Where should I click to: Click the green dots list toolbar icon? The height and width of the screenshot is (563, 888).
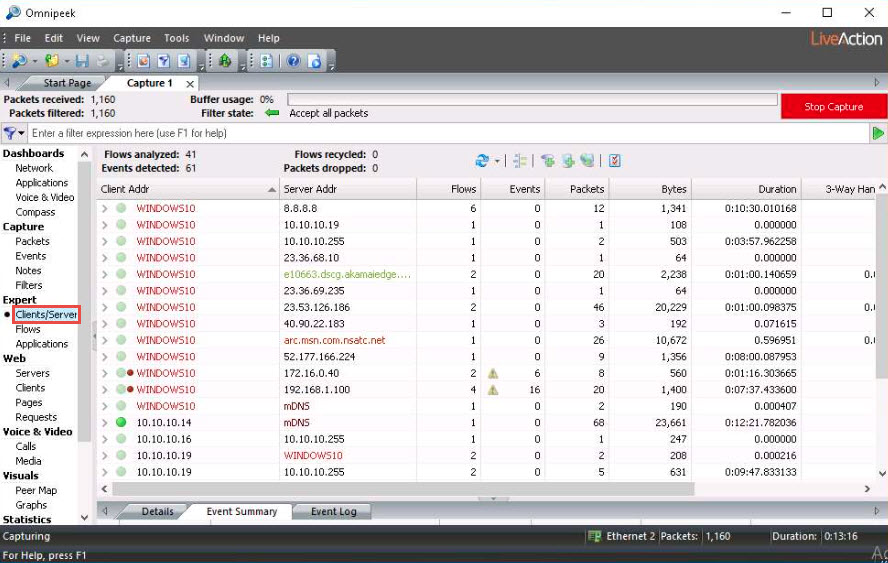click(266, 61)
